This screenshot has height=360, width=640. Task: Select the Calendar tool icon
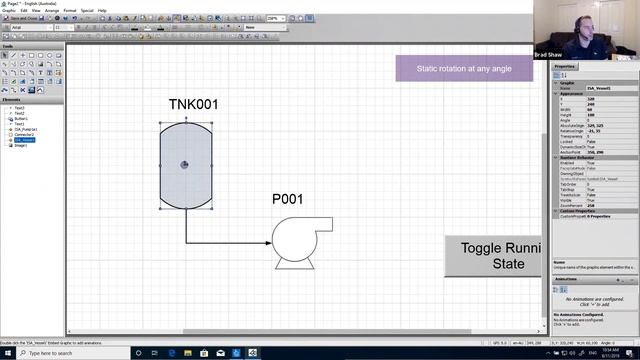41,81
